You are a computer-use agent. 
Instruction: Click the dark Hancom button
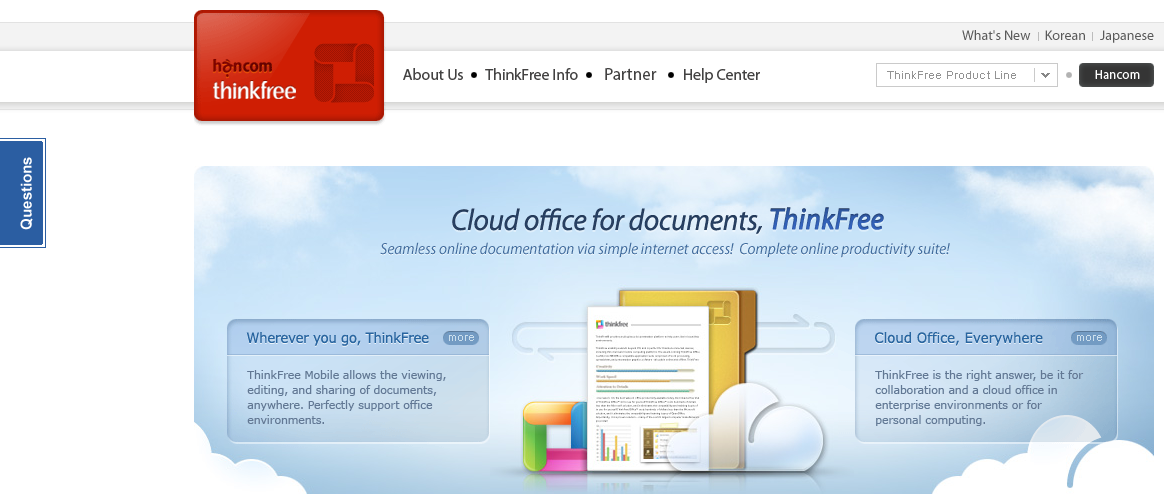(x=1116, y=75)
